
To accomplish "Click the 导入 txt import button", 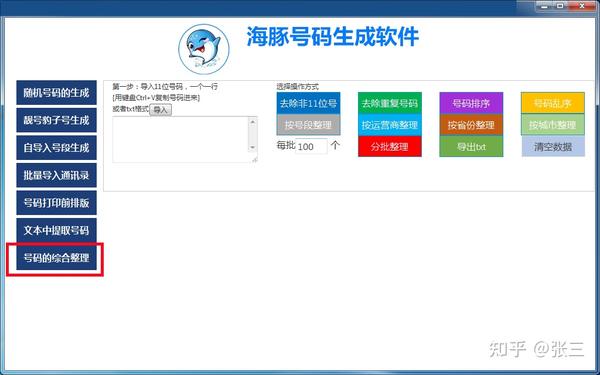I will (160, 110).
